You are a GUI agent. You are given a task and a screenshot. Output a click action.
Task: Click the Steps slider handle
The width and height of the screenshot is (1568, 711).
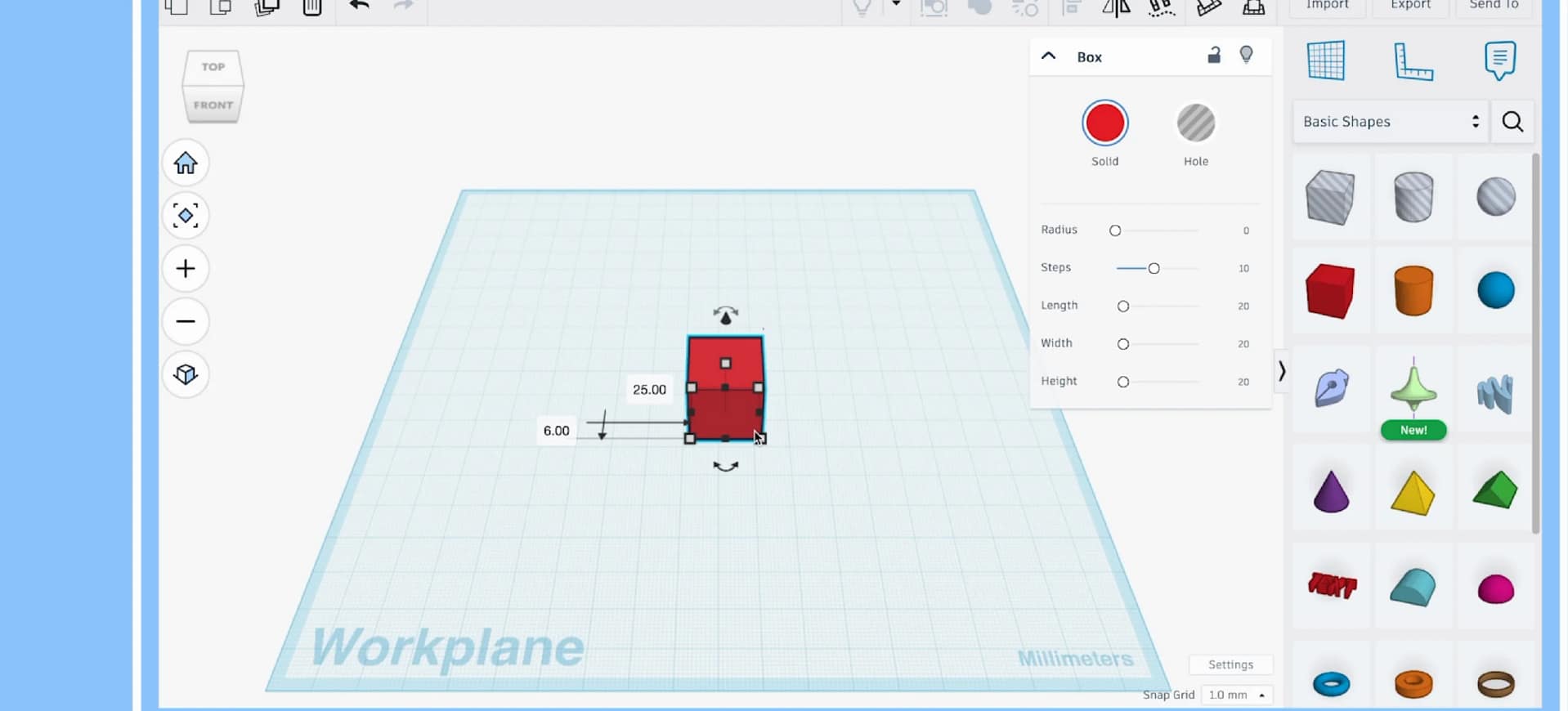click(1154, 268)
